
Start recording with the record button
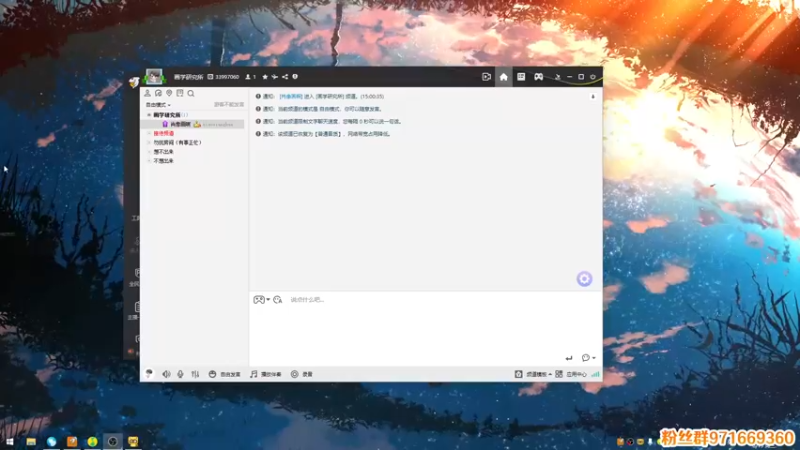coord(302,374)
